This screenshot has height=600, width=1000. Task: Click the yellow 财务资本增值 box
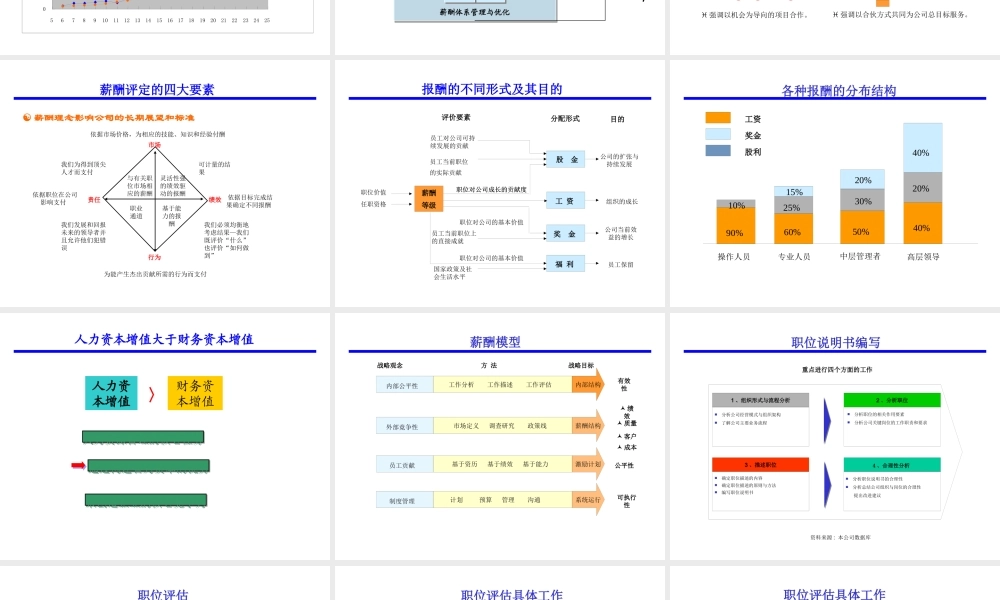tap(195, 394)
